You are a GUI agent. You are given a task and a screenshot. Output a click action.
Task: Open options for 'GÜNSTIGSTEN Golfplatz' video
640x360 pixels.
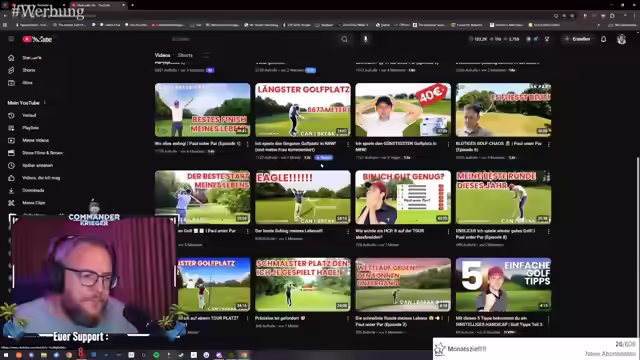pyautogui.click(x=448, y=144)
